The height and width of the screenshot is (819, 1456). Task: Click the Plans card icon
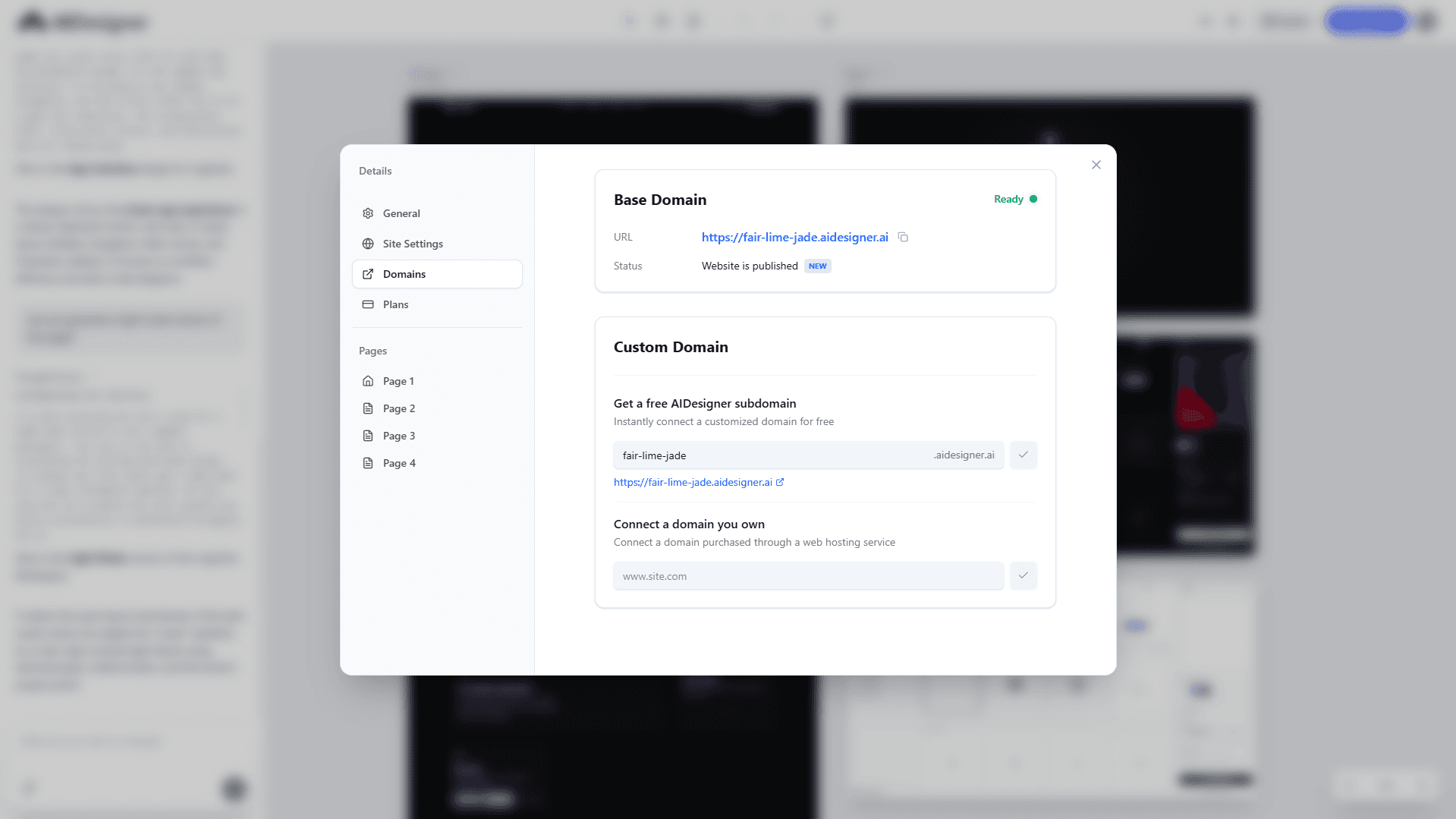coord(368,304)
